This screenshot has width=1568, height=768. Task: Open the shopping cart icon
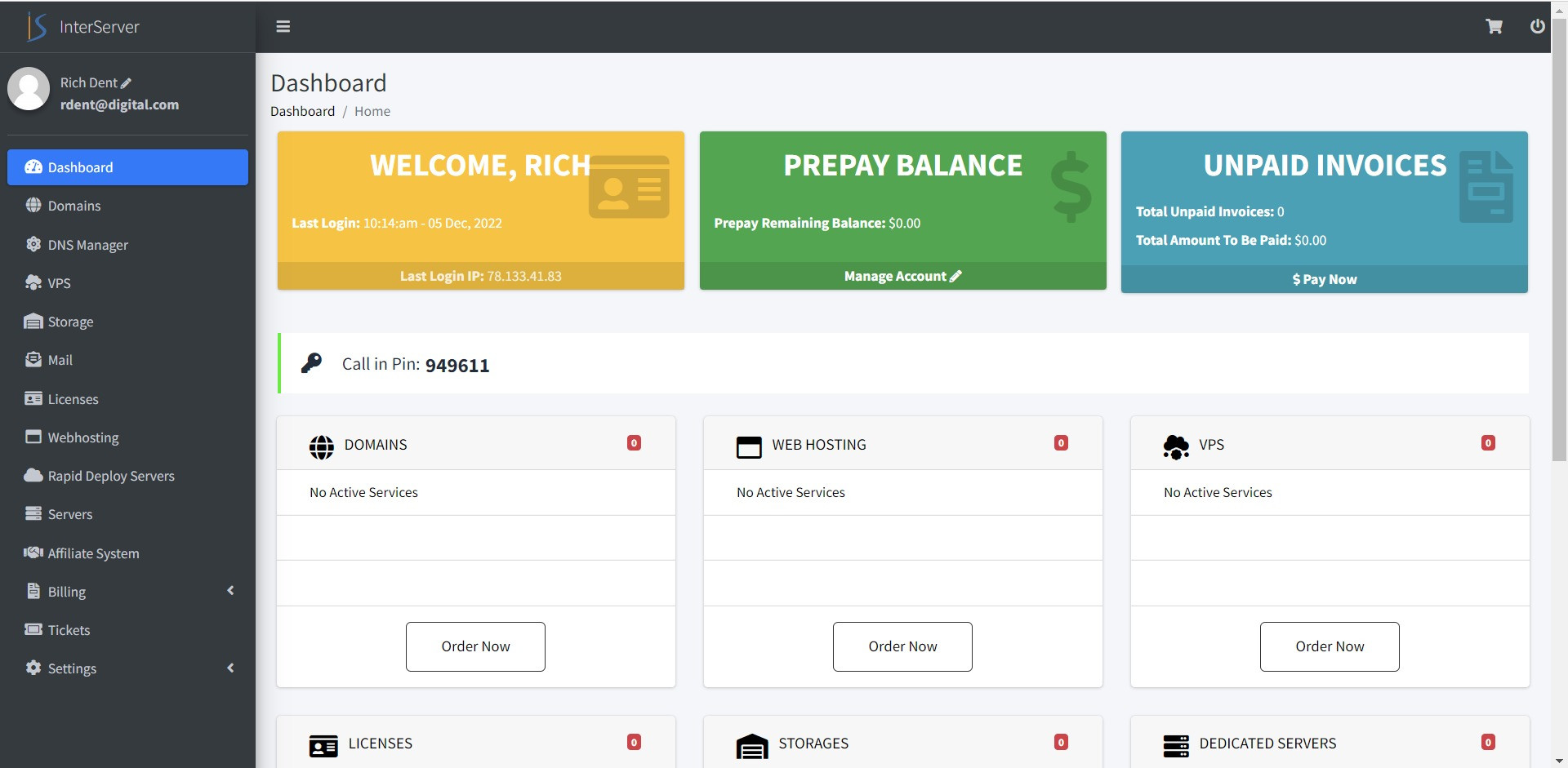pyautogui.click(x=1494, y=27)
